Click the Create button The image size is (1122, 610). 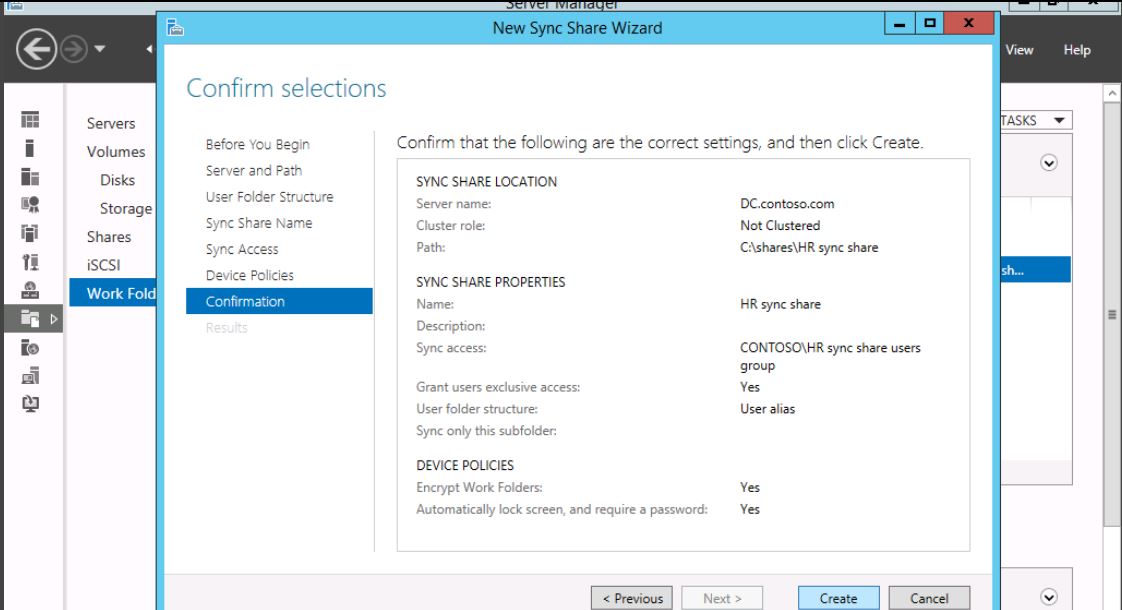838,598
